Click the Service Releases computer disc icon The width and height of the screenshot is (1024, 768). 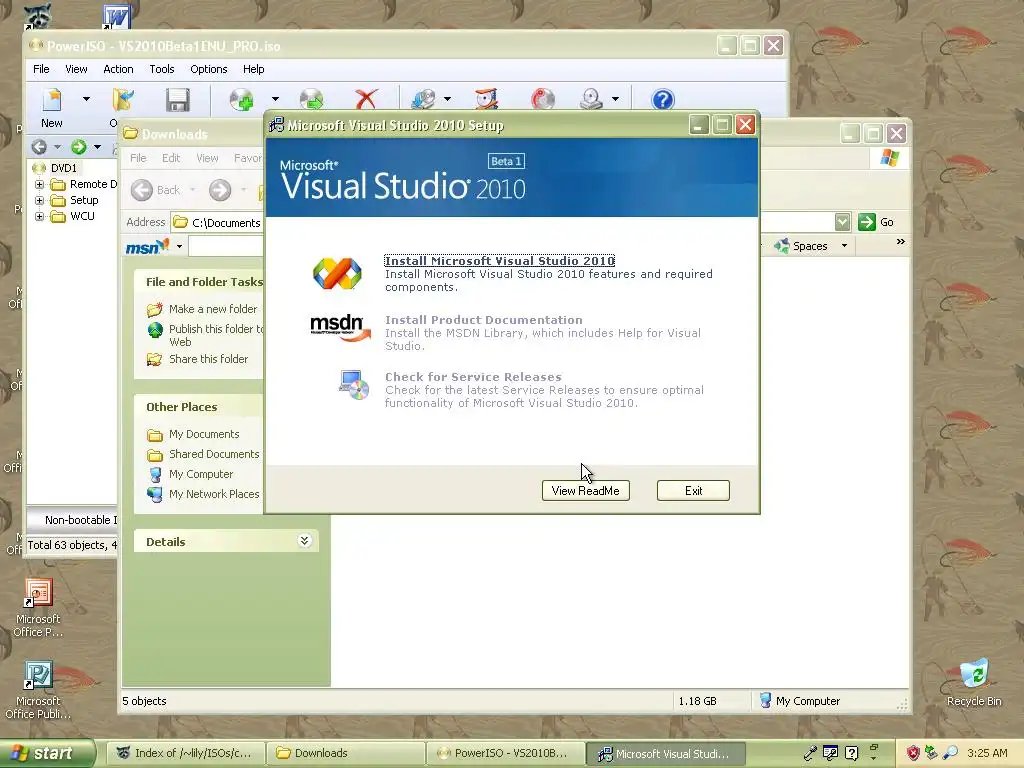click(354, 385)
